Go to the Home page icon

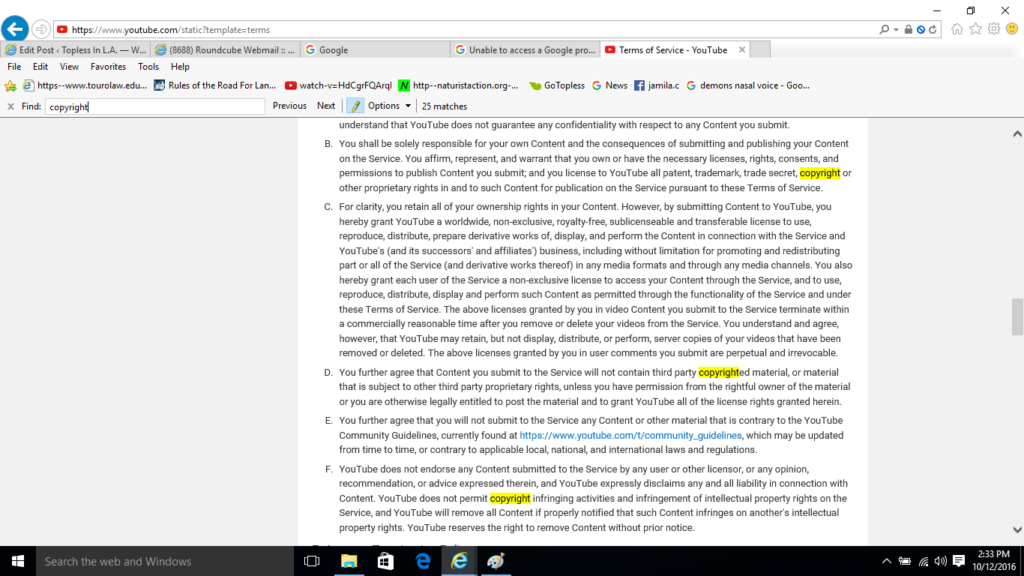[x=957, y=29]
